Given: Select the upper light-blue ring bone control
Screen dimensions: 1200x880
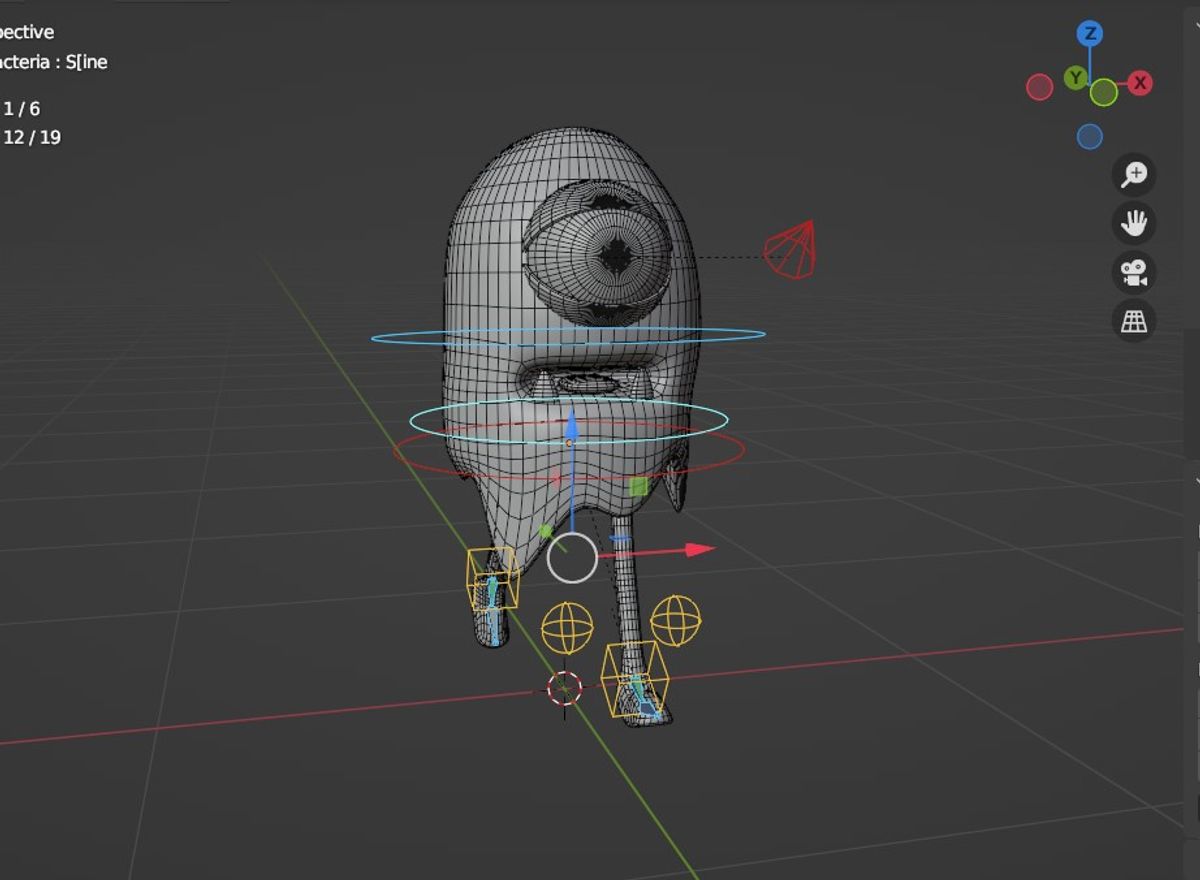Looking at the screenshot, I should pos(568,337).
